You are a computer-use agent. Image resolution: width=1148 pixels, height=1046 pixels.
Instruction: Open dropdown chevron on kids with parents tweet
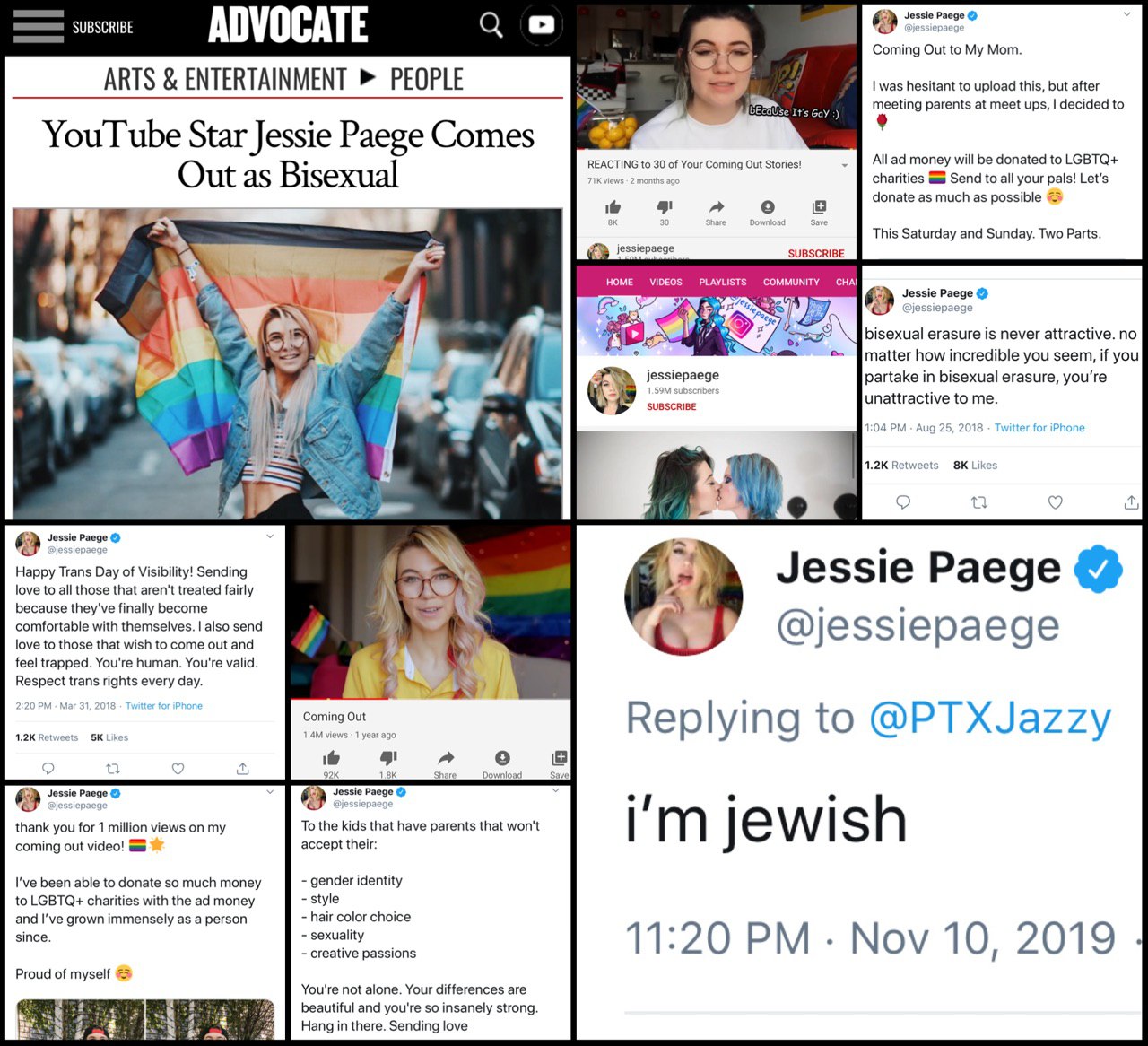tap(556, 790)
